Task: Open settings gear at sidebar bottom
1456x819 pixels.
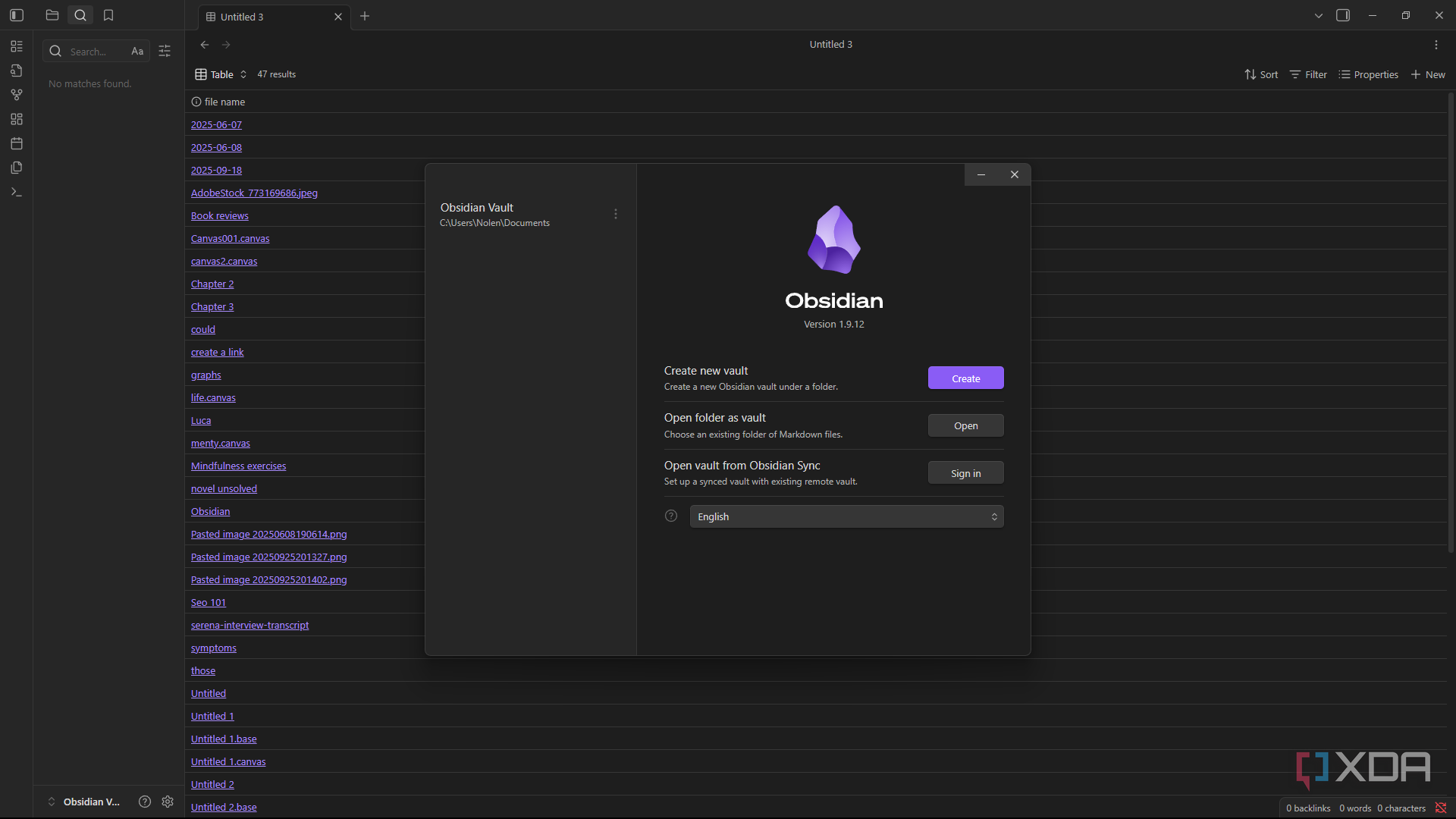Action: [168, 802]
